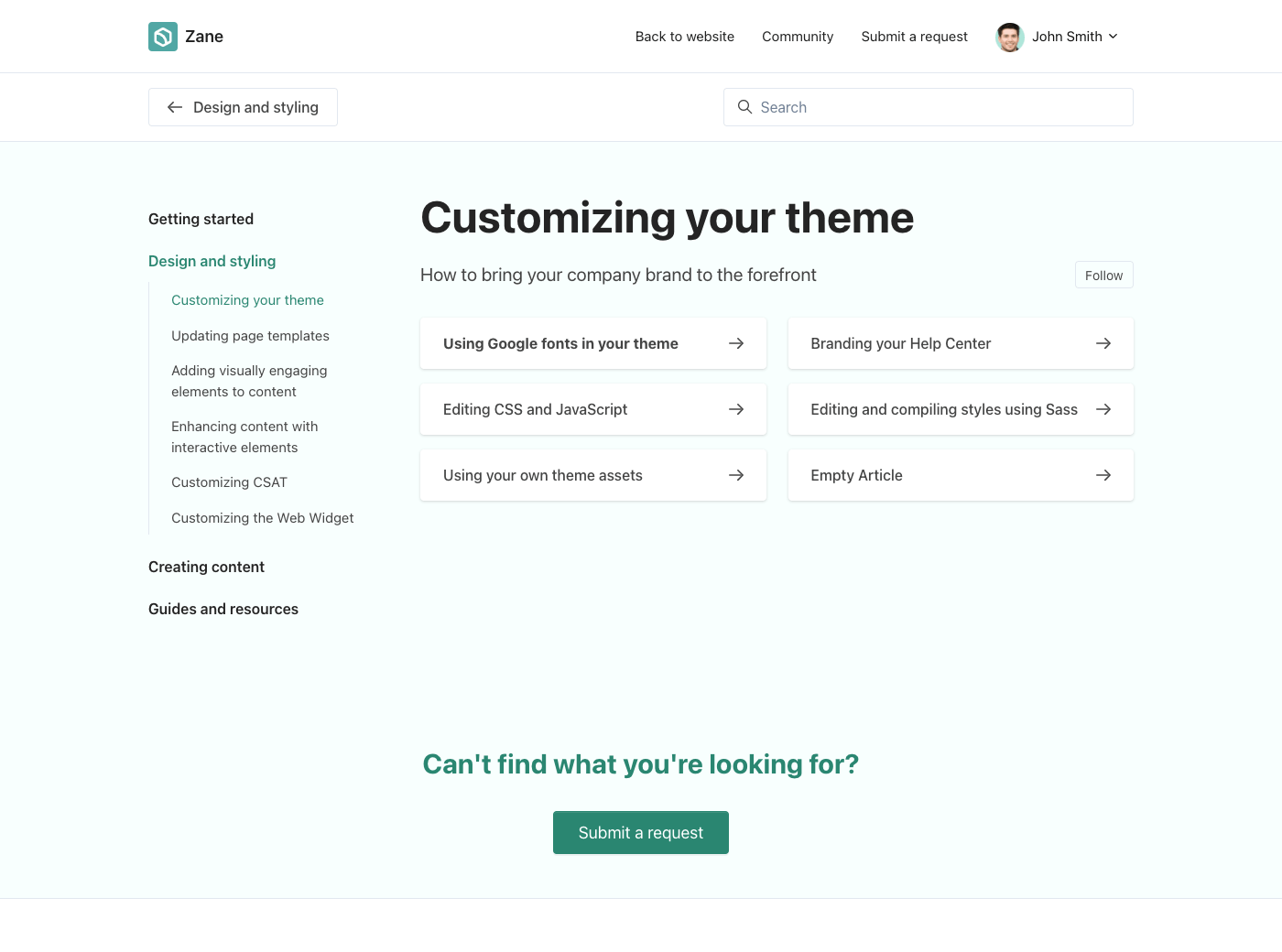Screen dimensions: 1282x952
Task: Open the John Smith user dropdown chevron
Action: click(x=1114, y=37)
